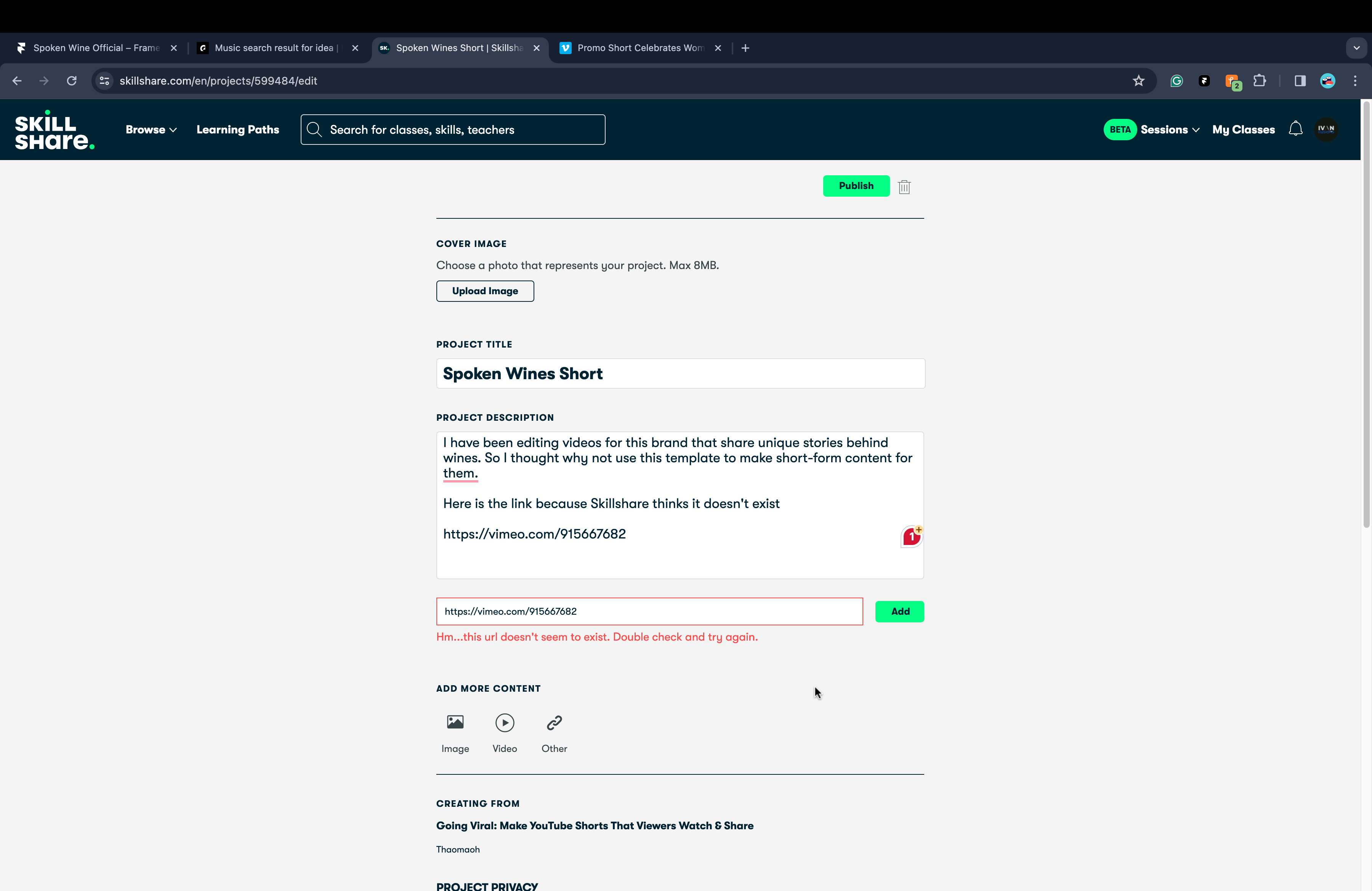Open the Grammarly browser extension
The width and height of the screenshot is (1372, 891).
click(1176, 81)
